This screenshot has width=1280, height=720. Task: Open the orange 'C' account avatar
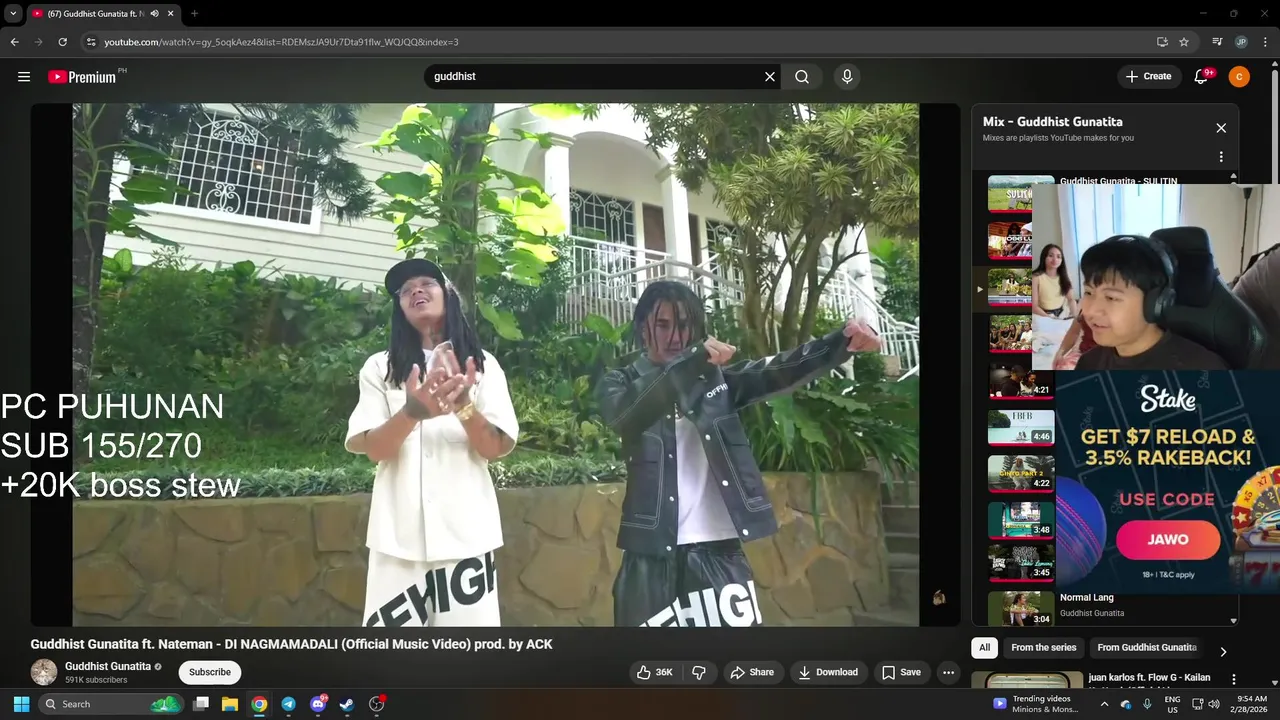click(x=1239, y=76)
